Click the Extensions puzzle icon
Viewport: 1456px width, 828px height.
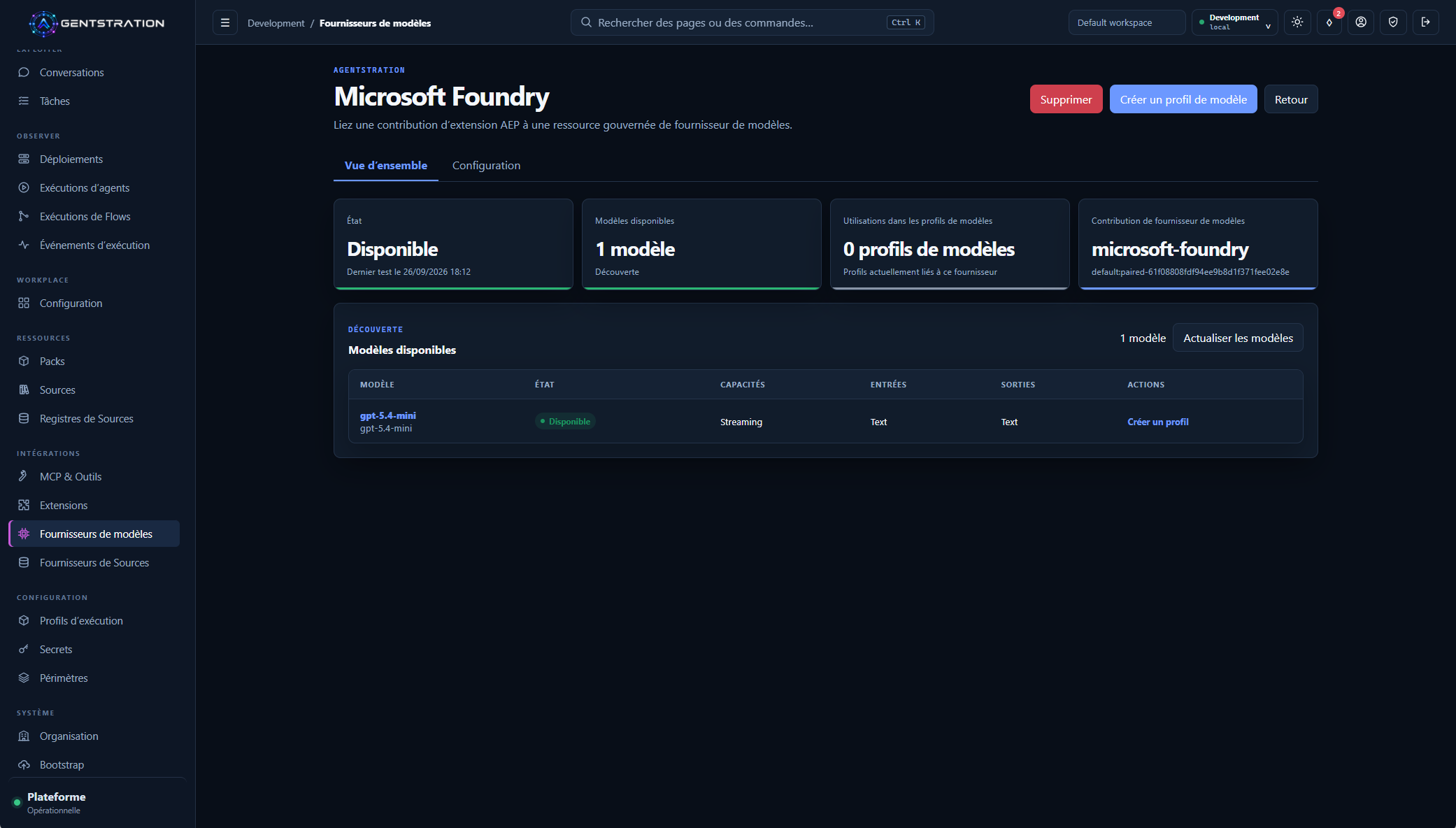point(24,506)
